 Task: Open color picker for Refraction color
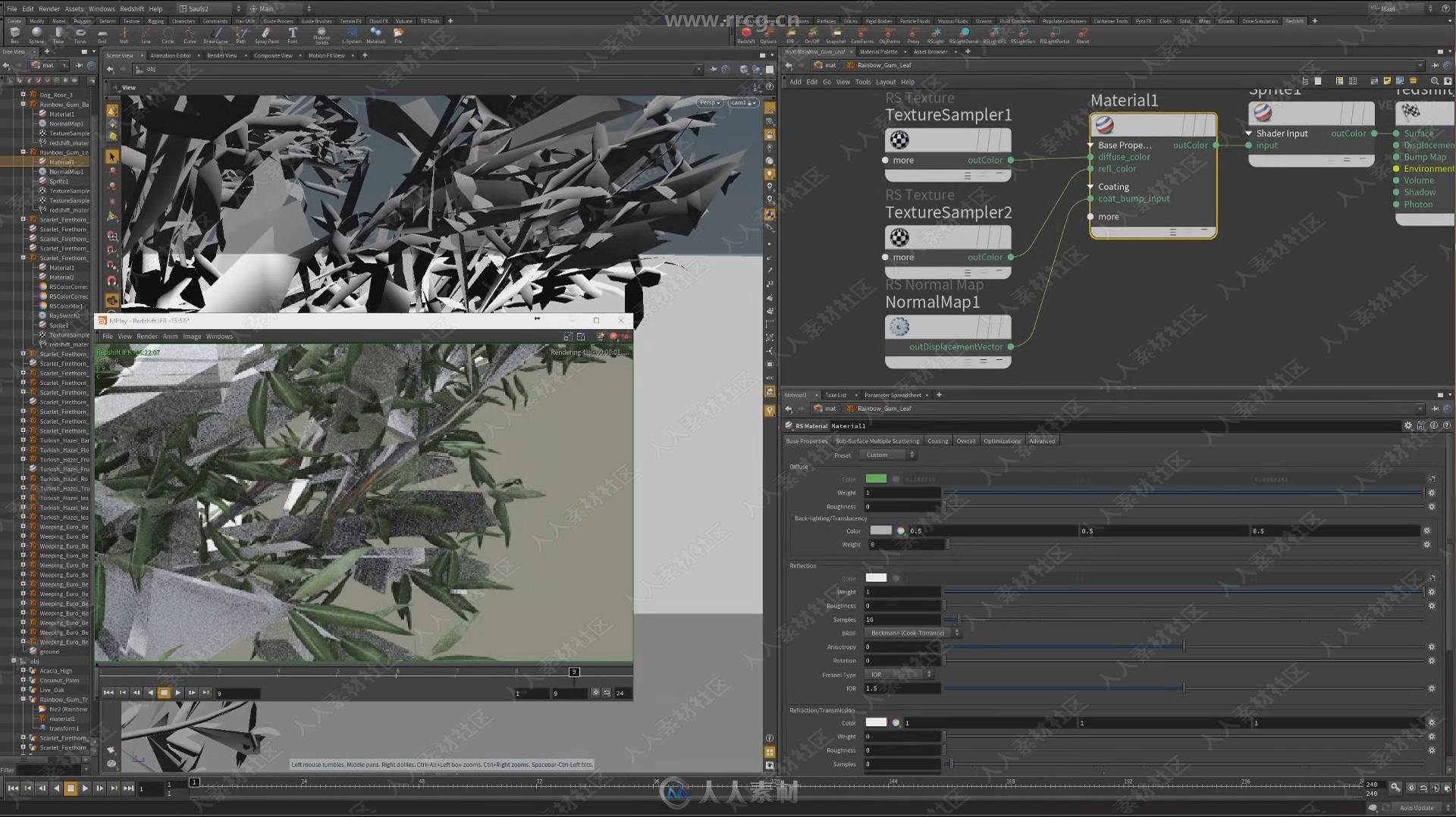(896, 723)
